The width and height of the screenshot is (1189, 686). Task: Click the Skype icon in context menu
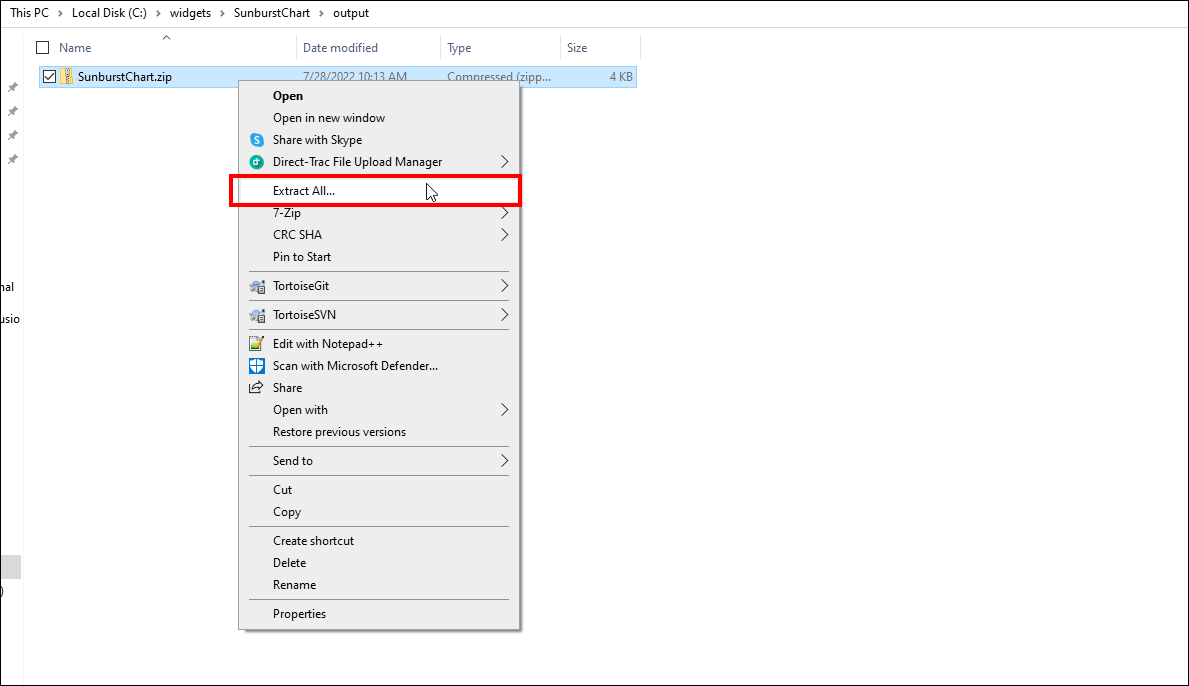pos(257,140)
